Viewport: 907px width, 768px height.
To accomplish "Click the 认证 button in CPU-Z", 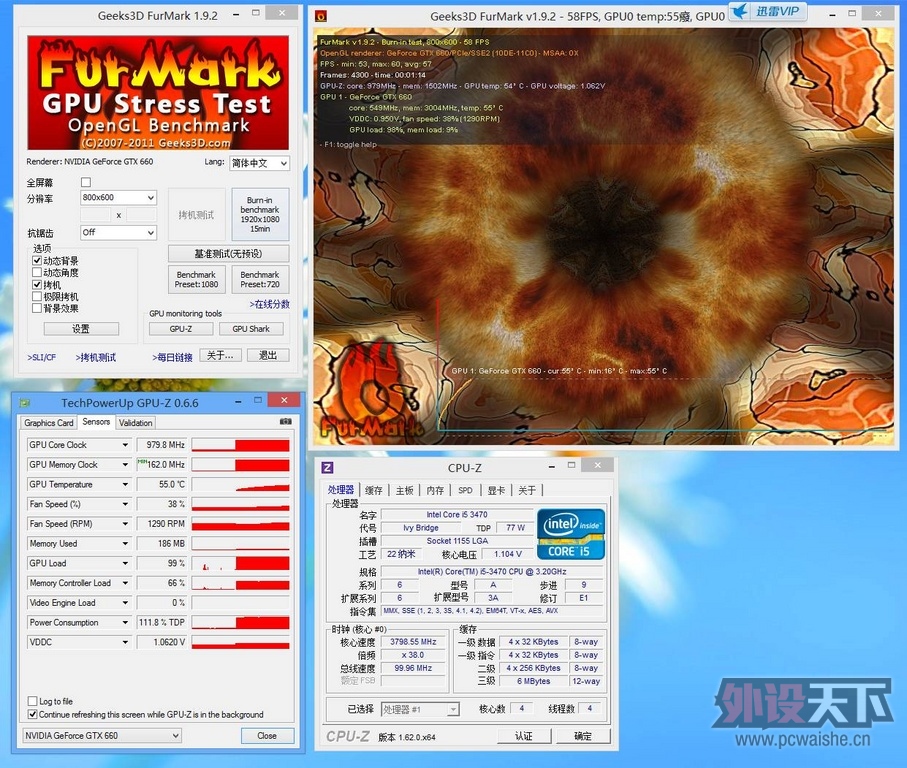I will coord(524,736).
